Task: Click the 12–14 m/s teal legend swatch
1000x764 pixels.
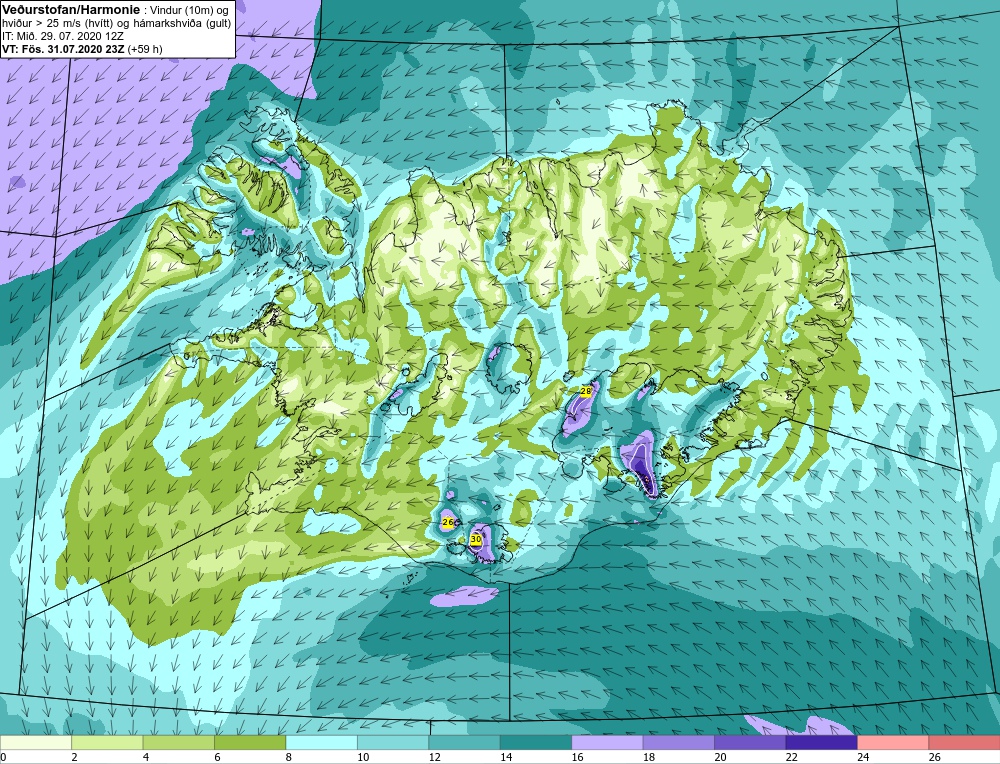Action: click(464, 742)
